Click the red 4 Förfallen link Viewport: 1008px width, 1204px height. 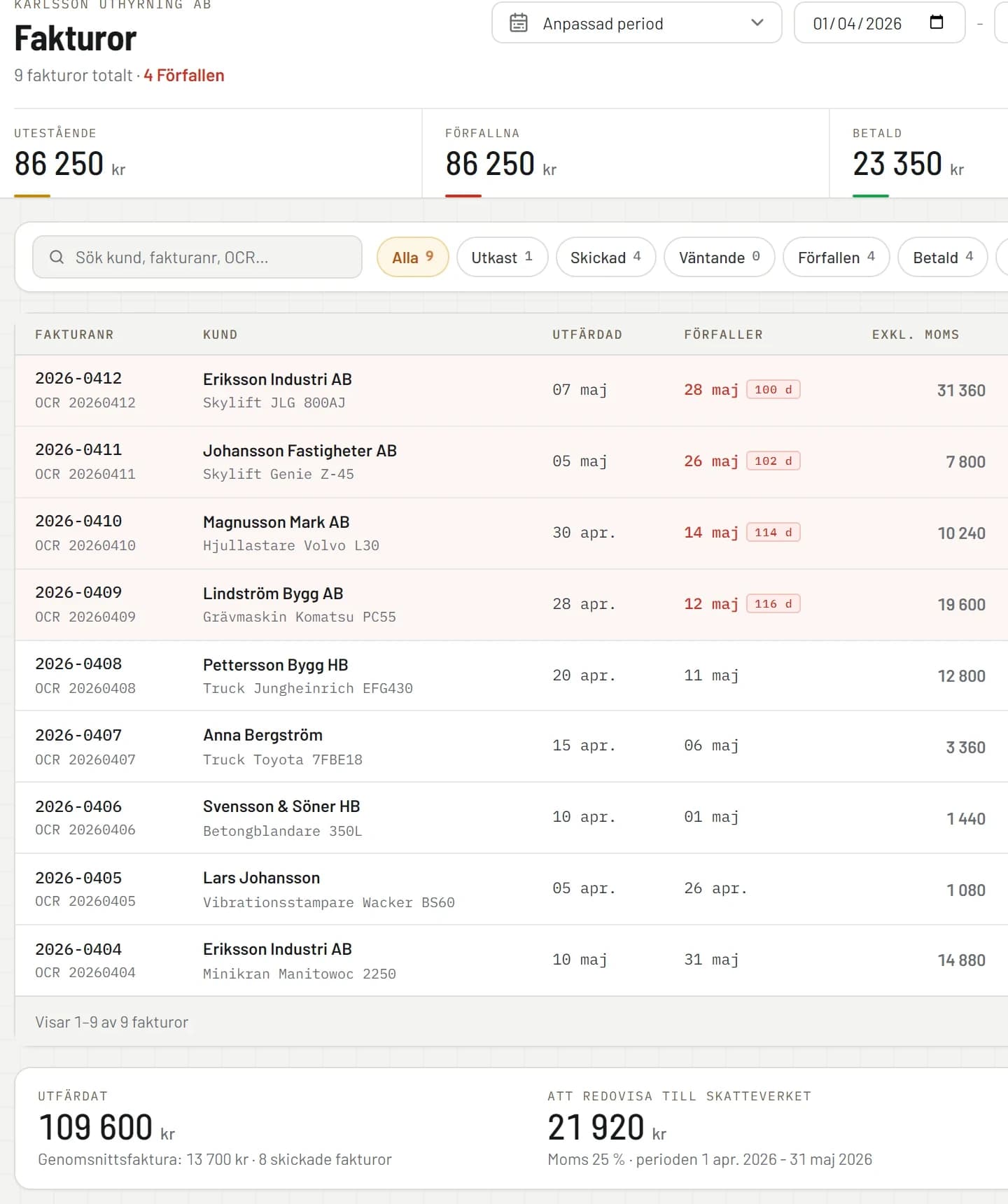tap(184, 76)
